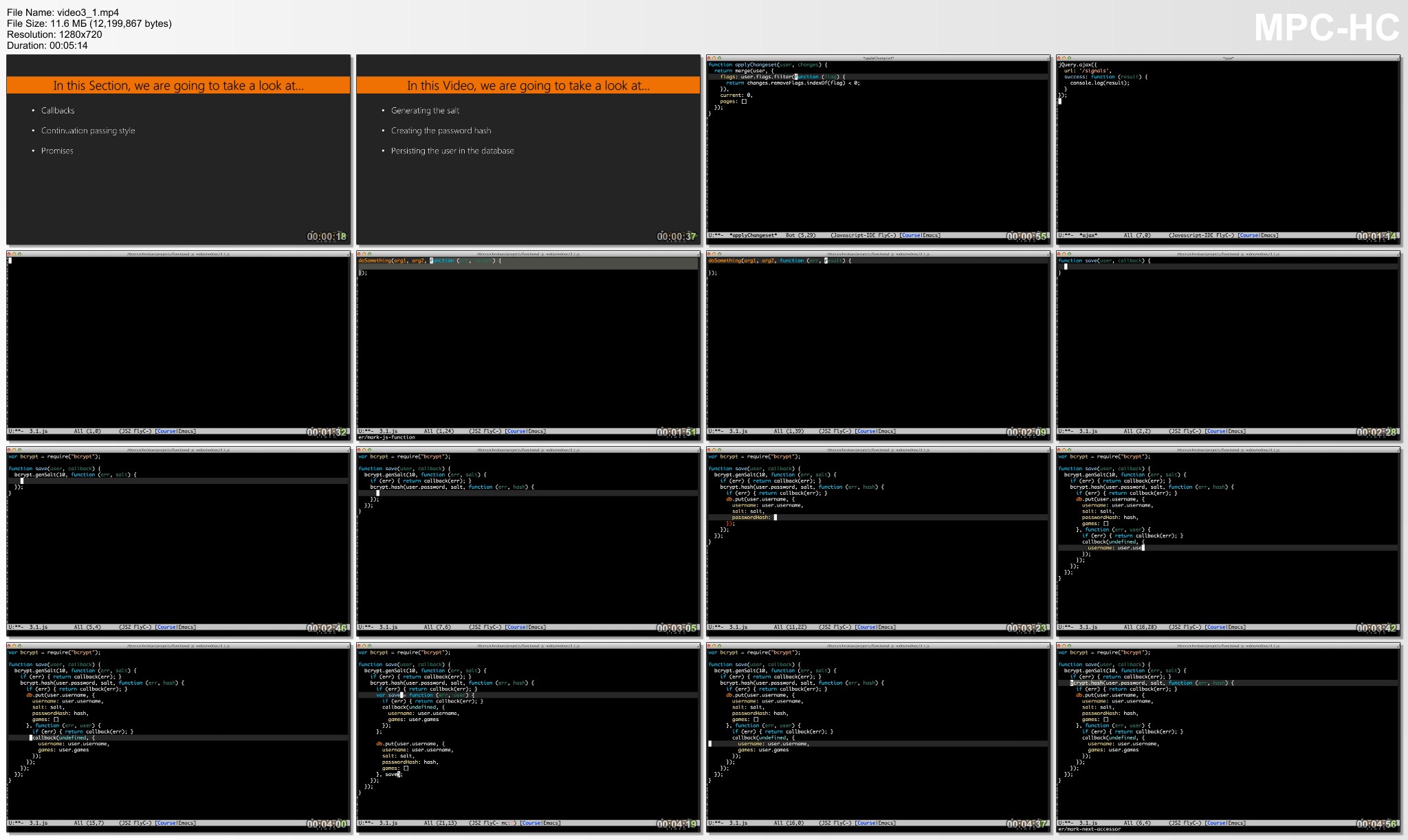The width and height of the screenshot is (1408, 840).
Task: Open the thumbnail stamped 00:00:18
Action: [179, 150]
